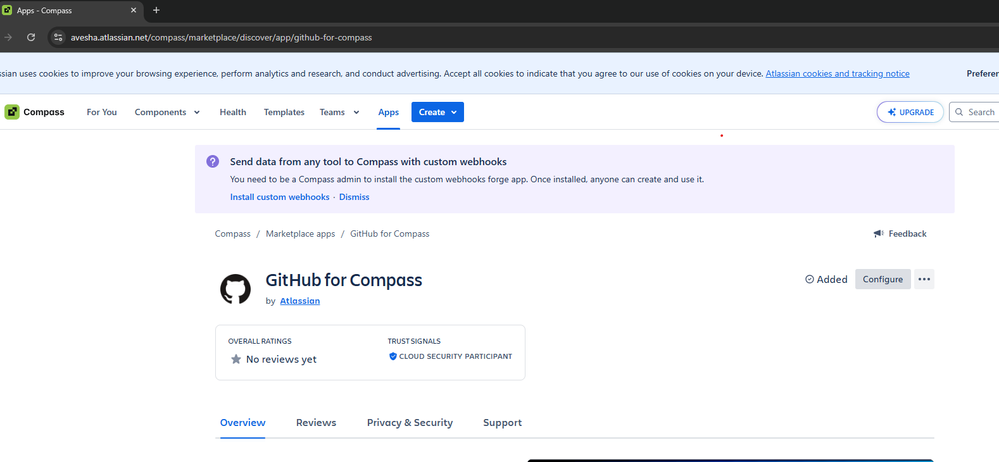999x462 pixels.
Task: Click the OVERALL RATINGS label
Action: click(x=259, y=342)
